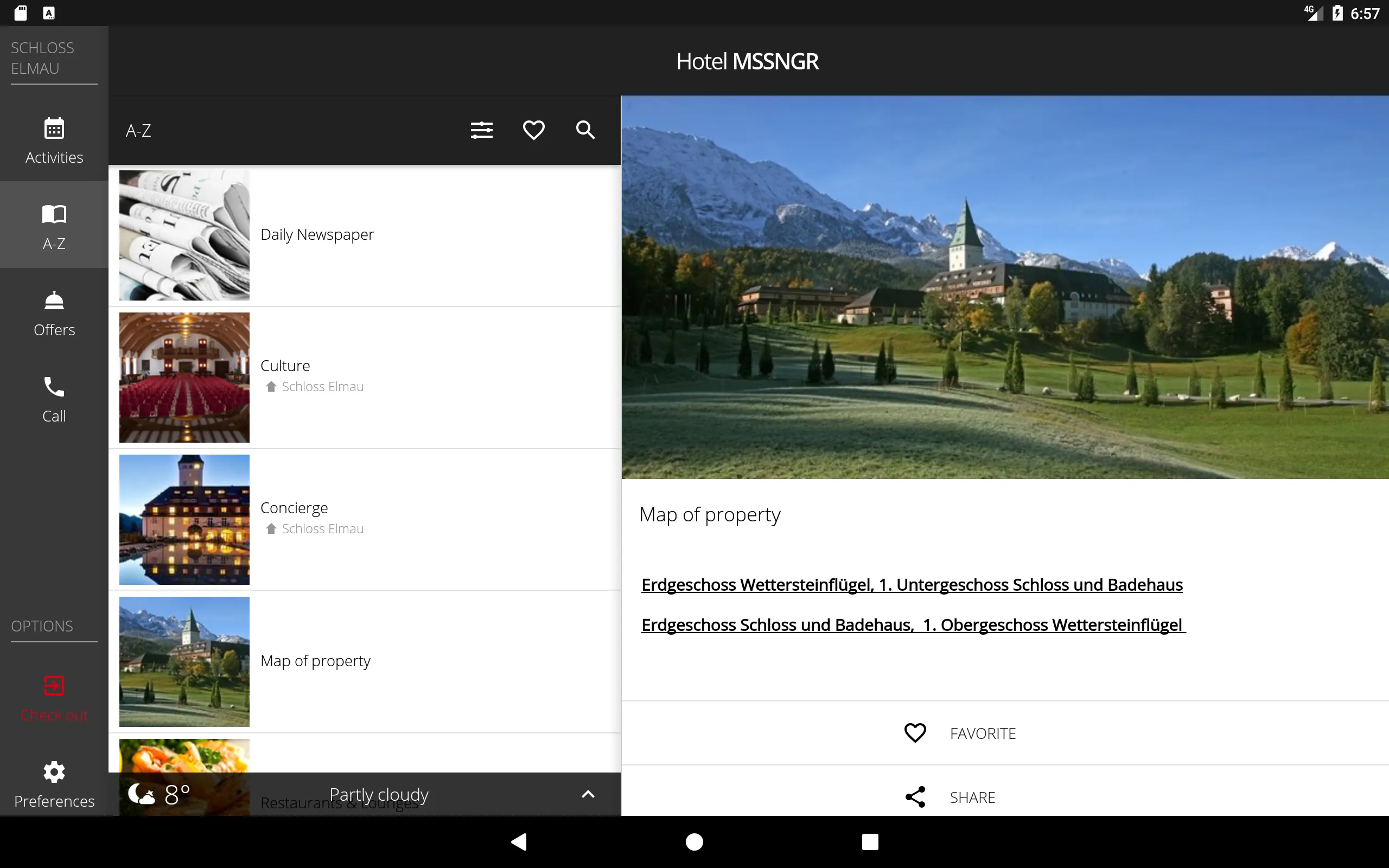Expand the Preferences menu
Viewport: 1389px width, 868px height.
tap(53, 783)
